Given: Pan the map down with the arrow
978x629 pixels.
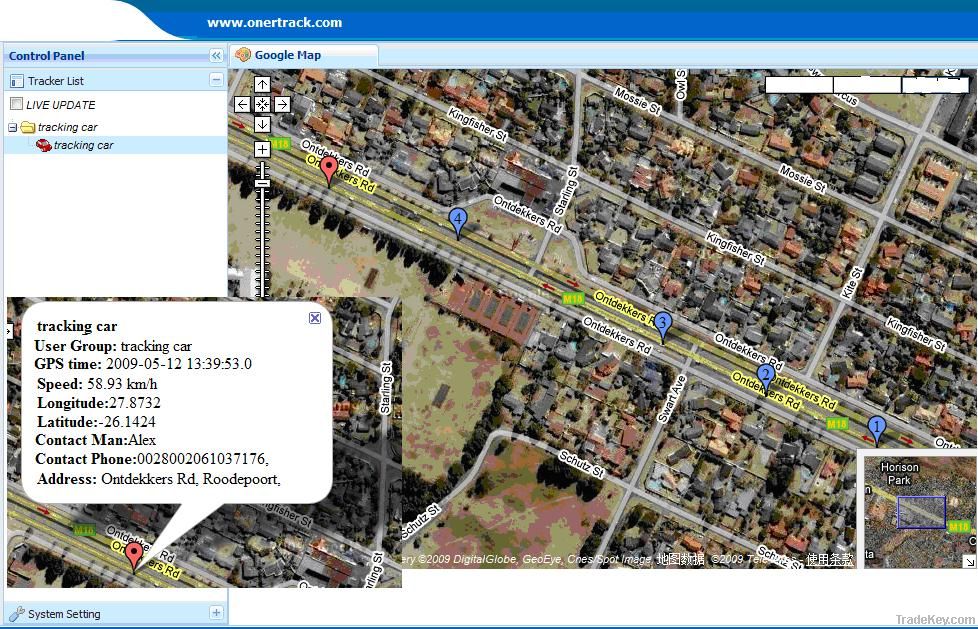Looking at the screenshot, I should 262,124.
